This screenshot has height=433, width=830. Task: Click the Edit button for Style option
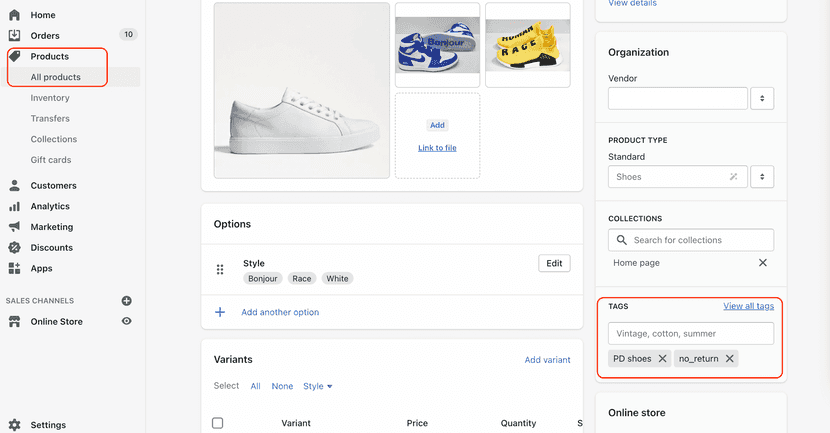click(x=554, y=264)
